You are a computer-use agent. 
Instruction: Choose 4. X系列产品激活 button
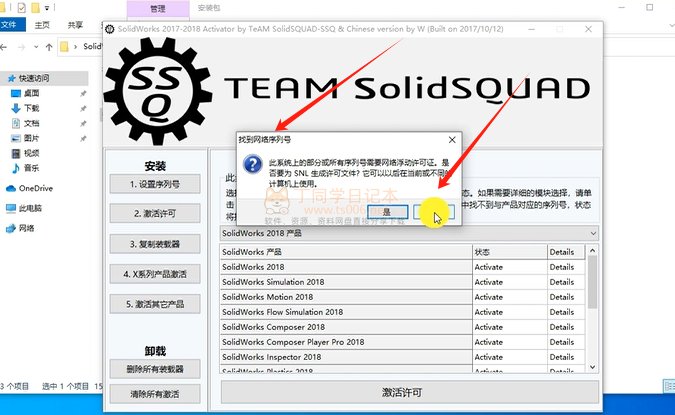pos(155,274)
